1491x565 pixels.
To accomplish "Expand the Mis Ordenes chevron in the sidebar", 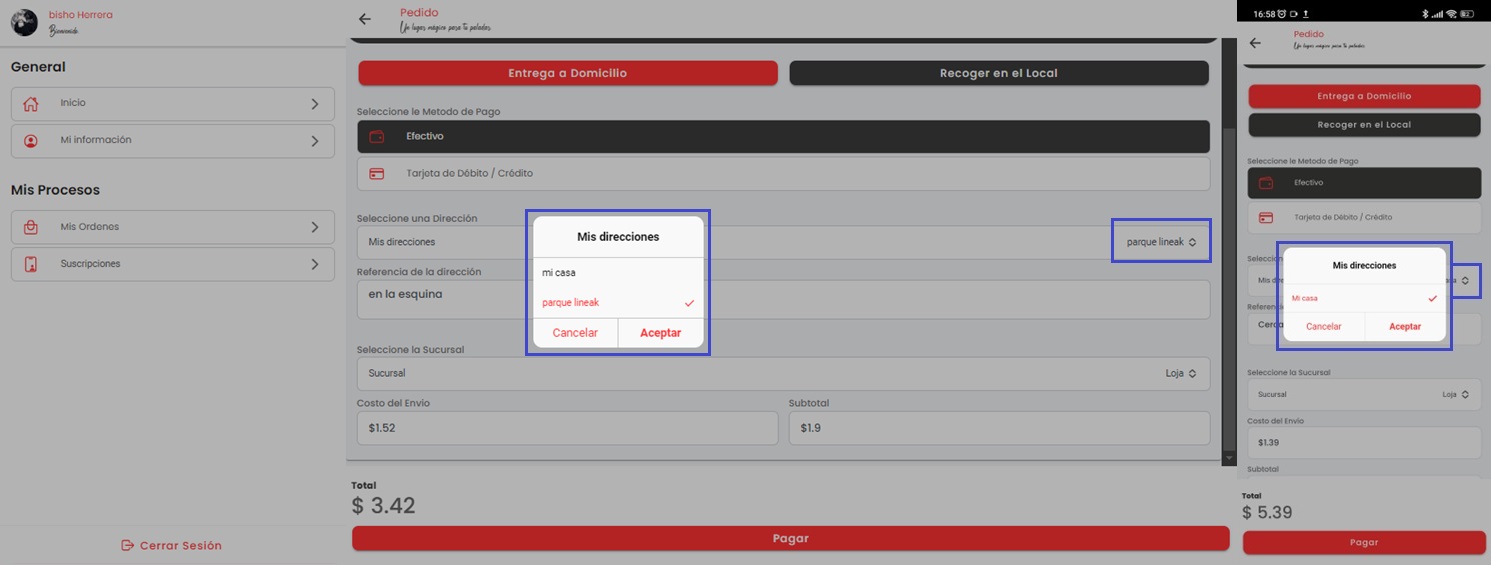I will click(x=314, y=228).
